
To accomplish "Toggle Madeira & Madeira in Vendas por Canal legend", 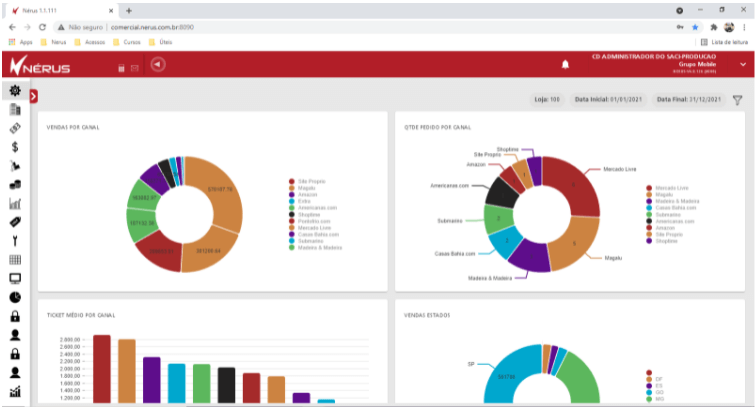I will click(x=315, y=248).
